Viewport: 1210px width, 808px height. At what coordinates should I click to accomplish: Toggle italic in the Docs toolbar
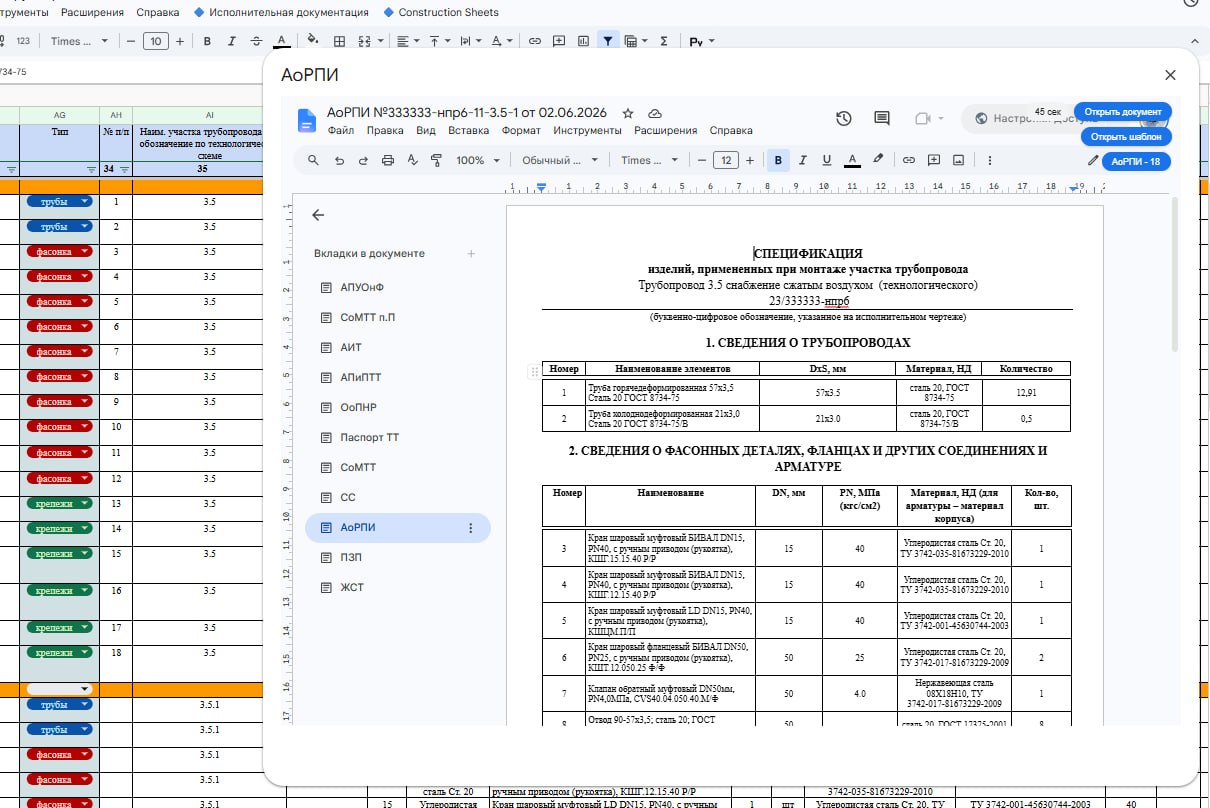(802, 160)
